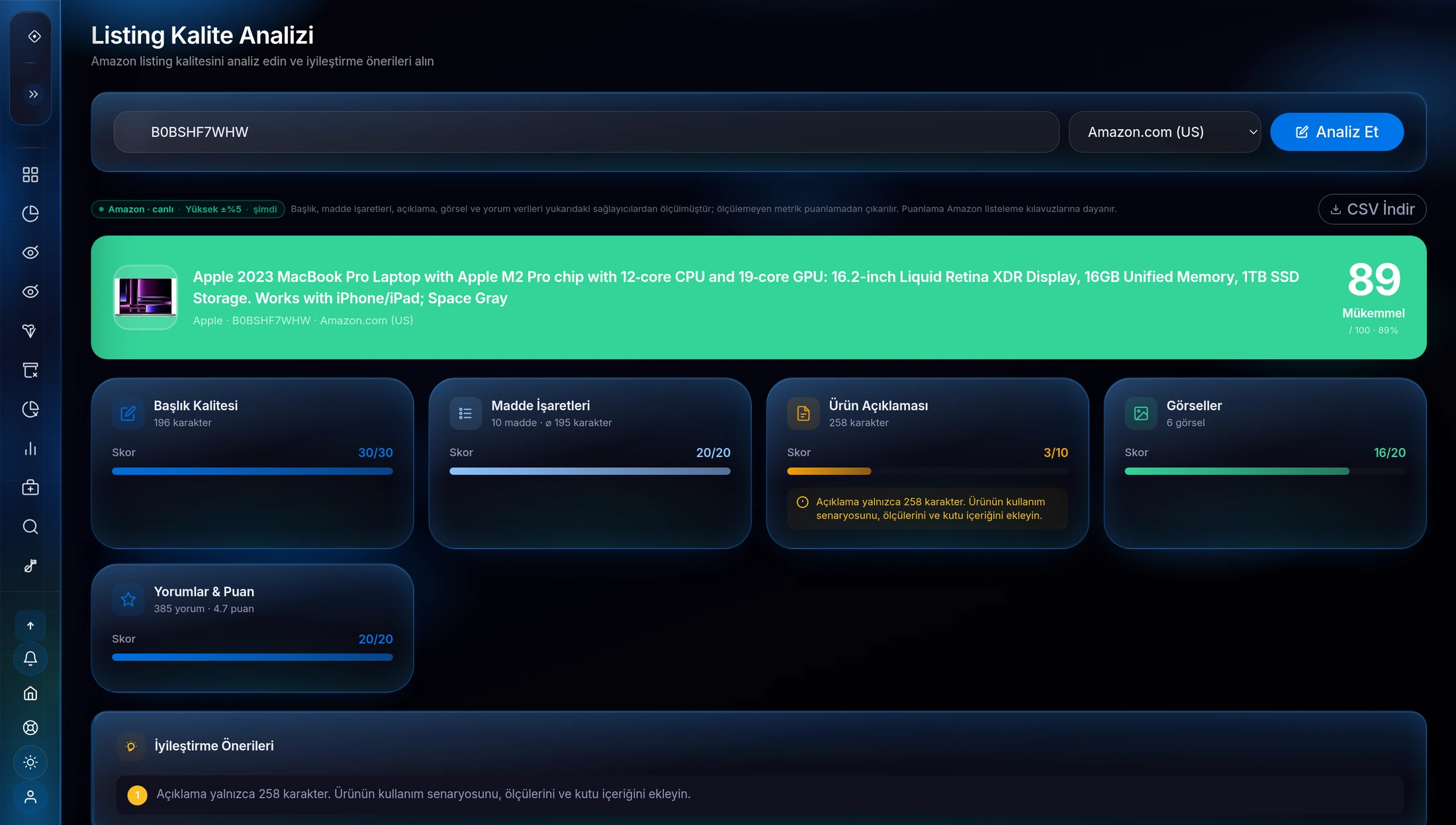Click the "/ 100 · 89%" text under Mükemmel
Image resolution: width=1456 pixels, height=825 pixels.
1373,330
